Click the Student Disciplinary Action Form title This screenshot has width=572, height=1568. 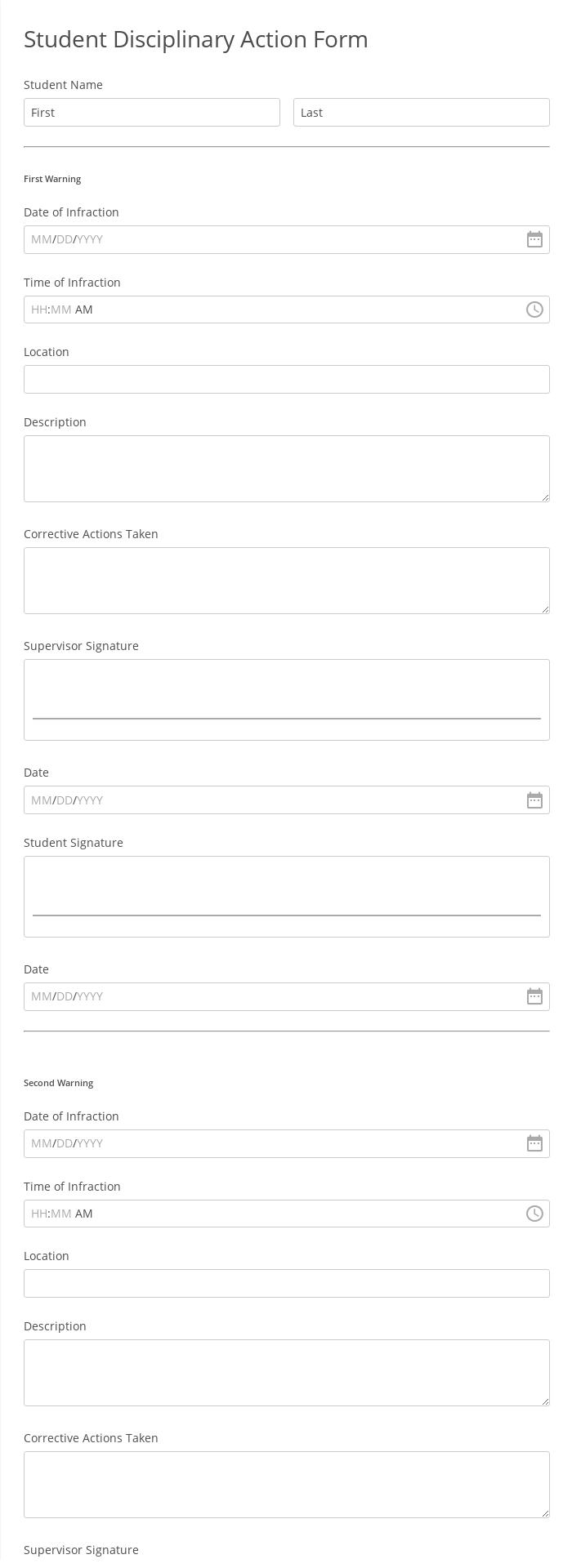click(195, 39)
